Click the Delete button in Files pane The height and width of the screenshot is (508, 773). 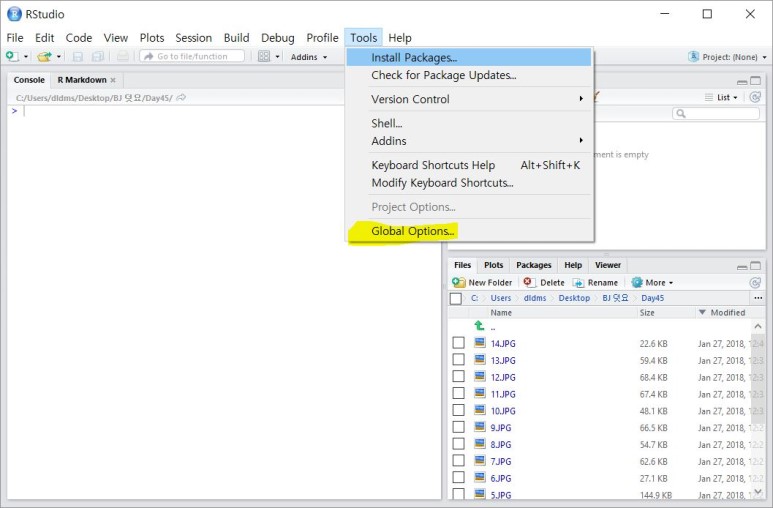544,283
